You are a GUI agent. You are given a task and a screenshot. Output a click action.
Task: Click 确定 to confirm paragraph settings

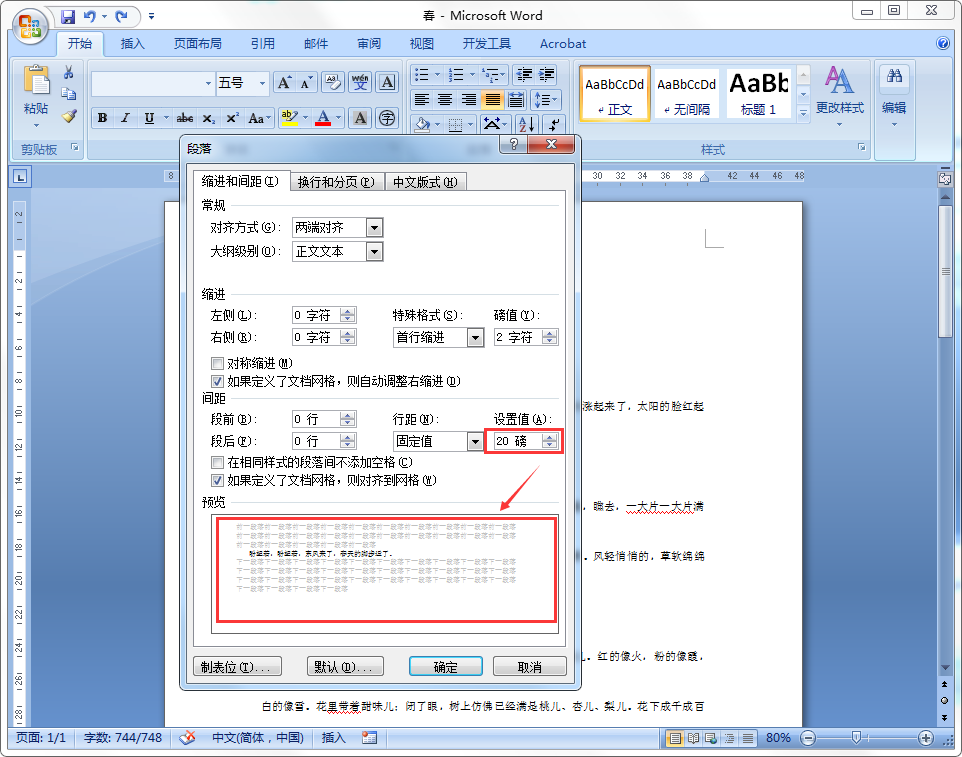[x=445, y=667]
